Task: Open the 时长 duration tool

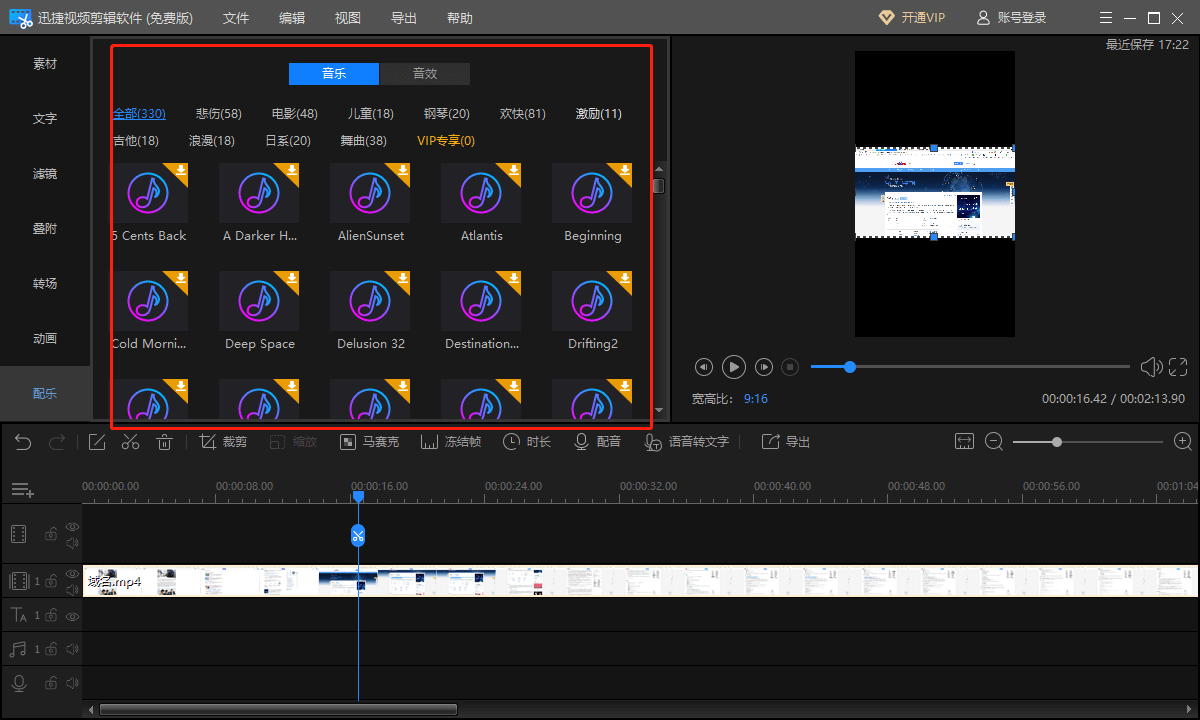Action: [527, 442]
